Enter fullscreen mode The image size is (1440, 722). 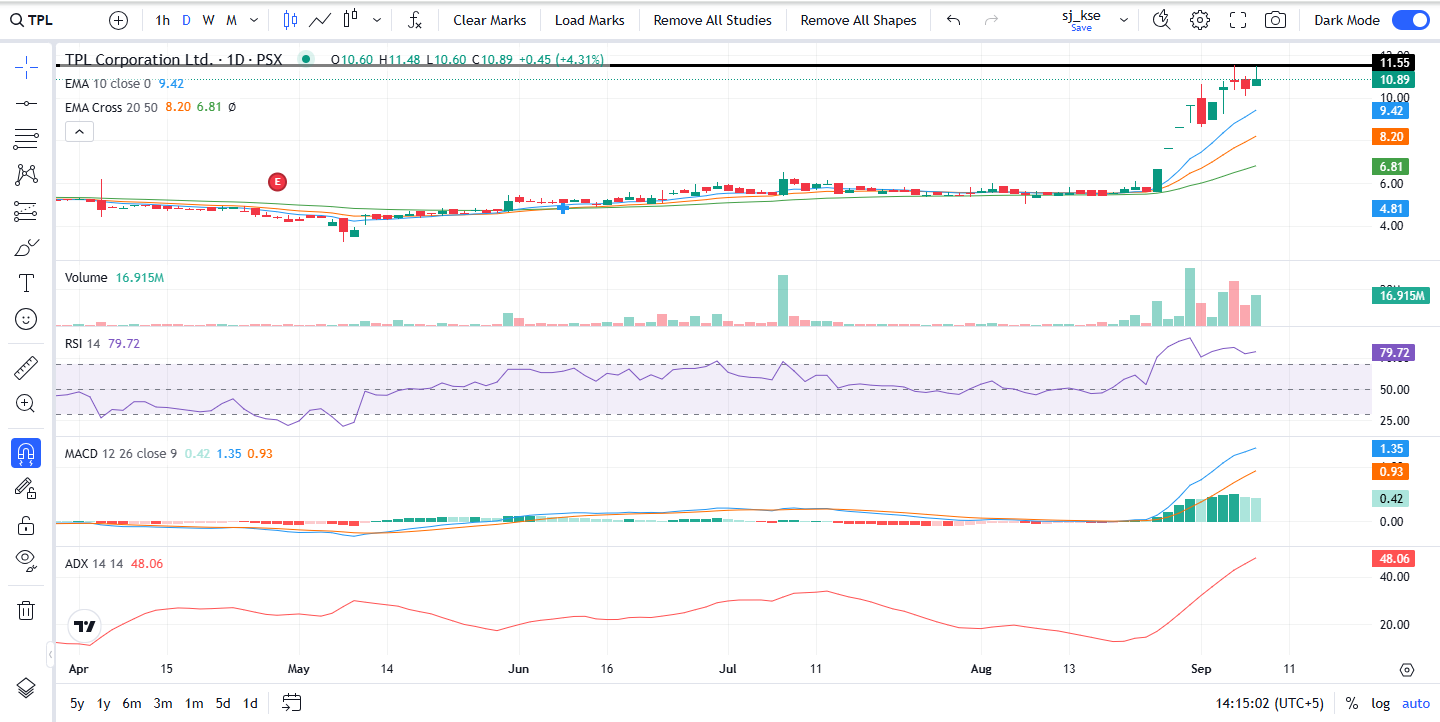point(1237,20)
